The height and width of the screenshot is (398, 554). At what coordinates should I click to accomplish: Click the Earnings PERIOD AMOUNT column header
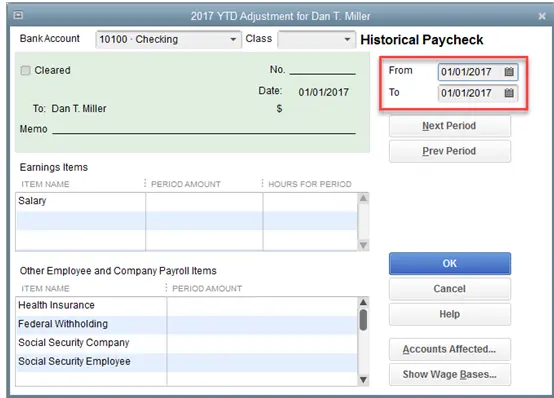(186, 184)
